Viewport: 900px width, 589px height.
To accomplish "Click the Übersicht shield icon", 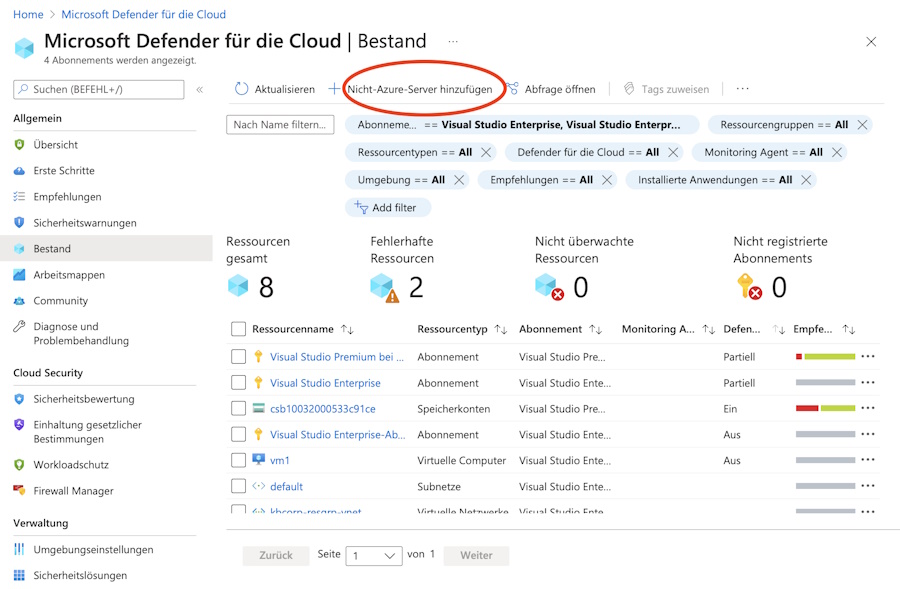I will click(19, 145).
